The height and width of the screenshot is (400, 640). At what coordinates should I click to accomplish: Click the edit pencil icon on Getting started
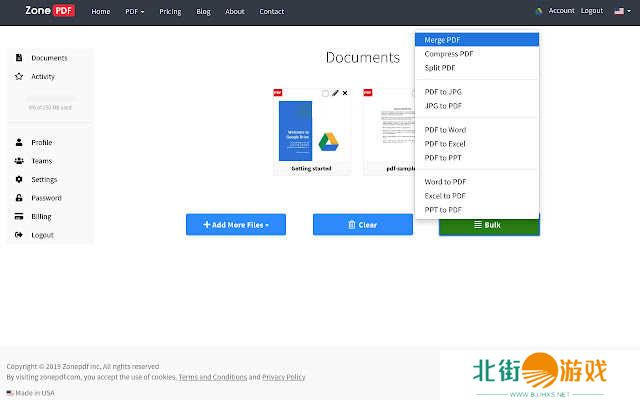point(336,93)
